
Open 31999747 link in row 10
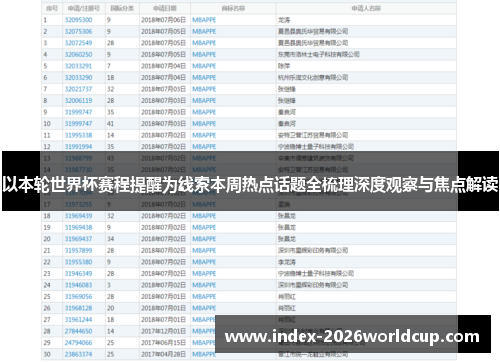click(78, 124)
